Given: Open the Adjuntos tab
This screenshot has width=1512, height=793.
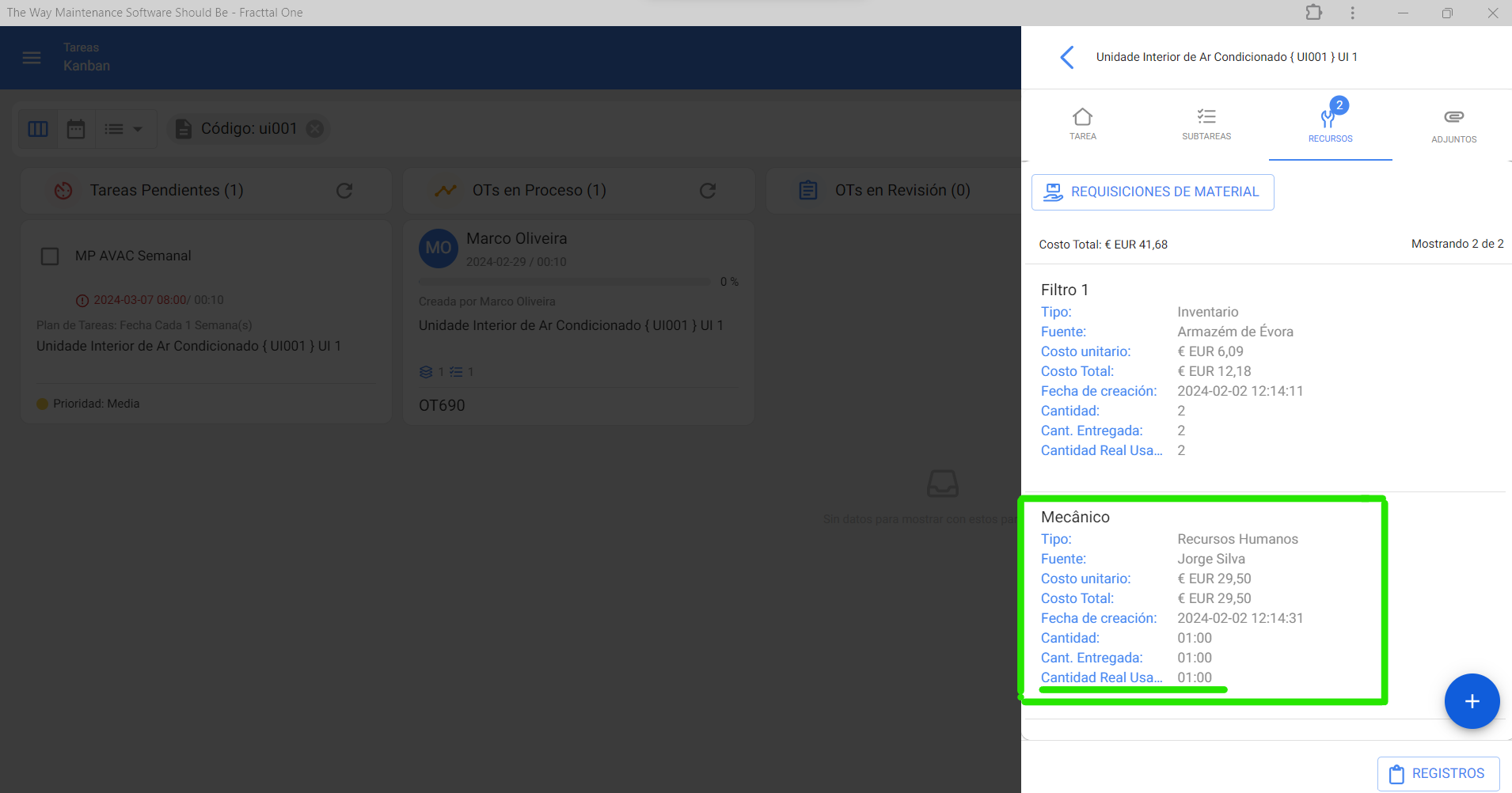Looking at the screenshot, I should pyautogui.click(x=1453, y=124).
